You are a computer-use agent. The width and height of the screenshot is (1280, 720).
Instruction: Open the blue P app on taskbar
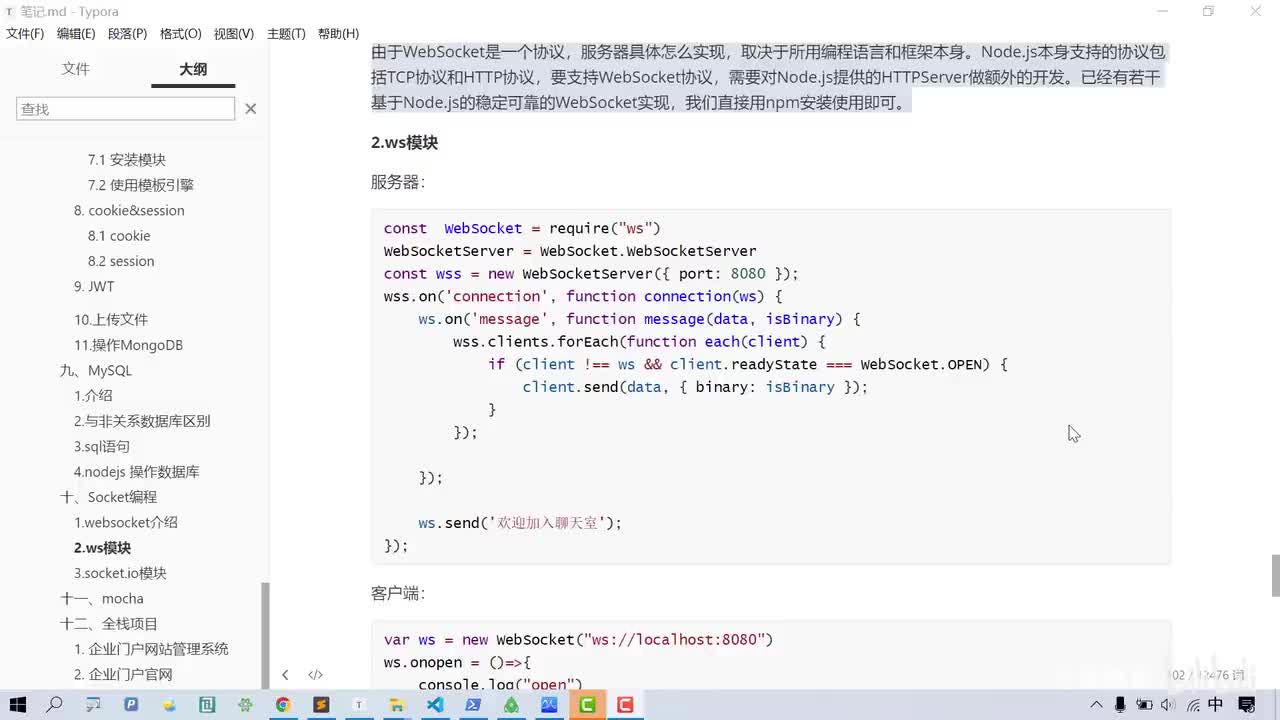click(131, 705)
